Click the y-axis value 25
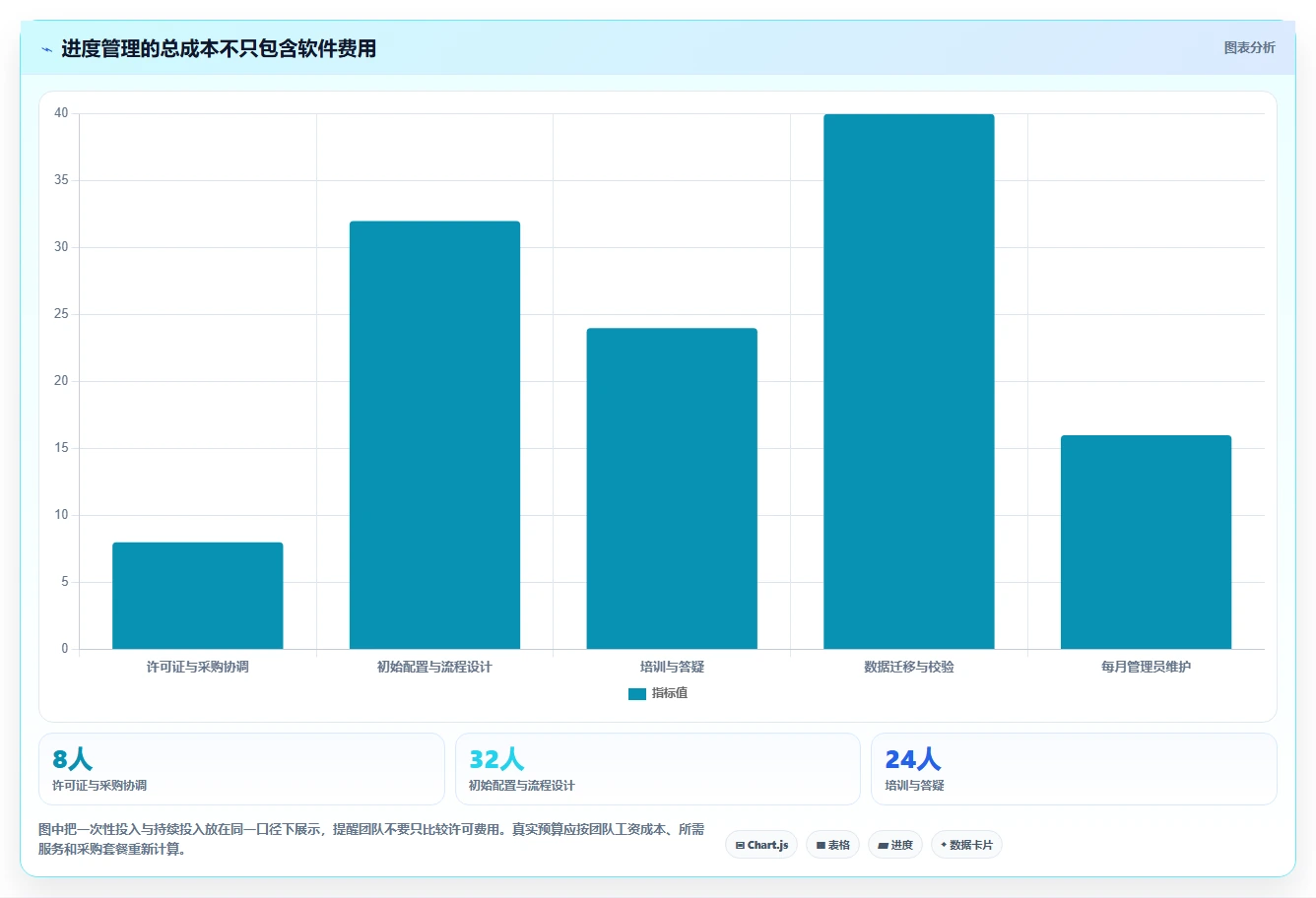 click(x=61, y=314)
